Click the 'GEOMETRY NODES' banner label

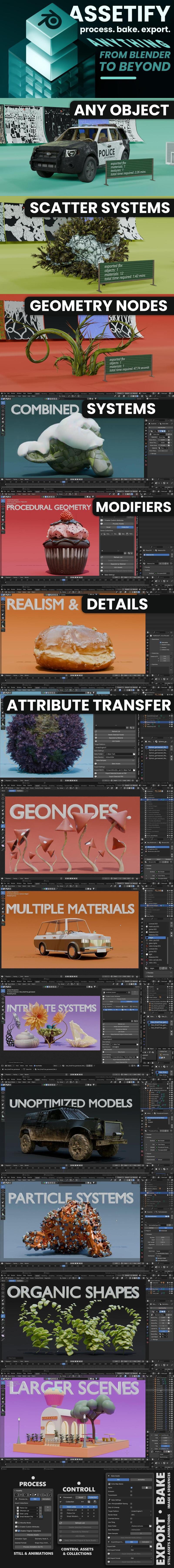(99, 306)
